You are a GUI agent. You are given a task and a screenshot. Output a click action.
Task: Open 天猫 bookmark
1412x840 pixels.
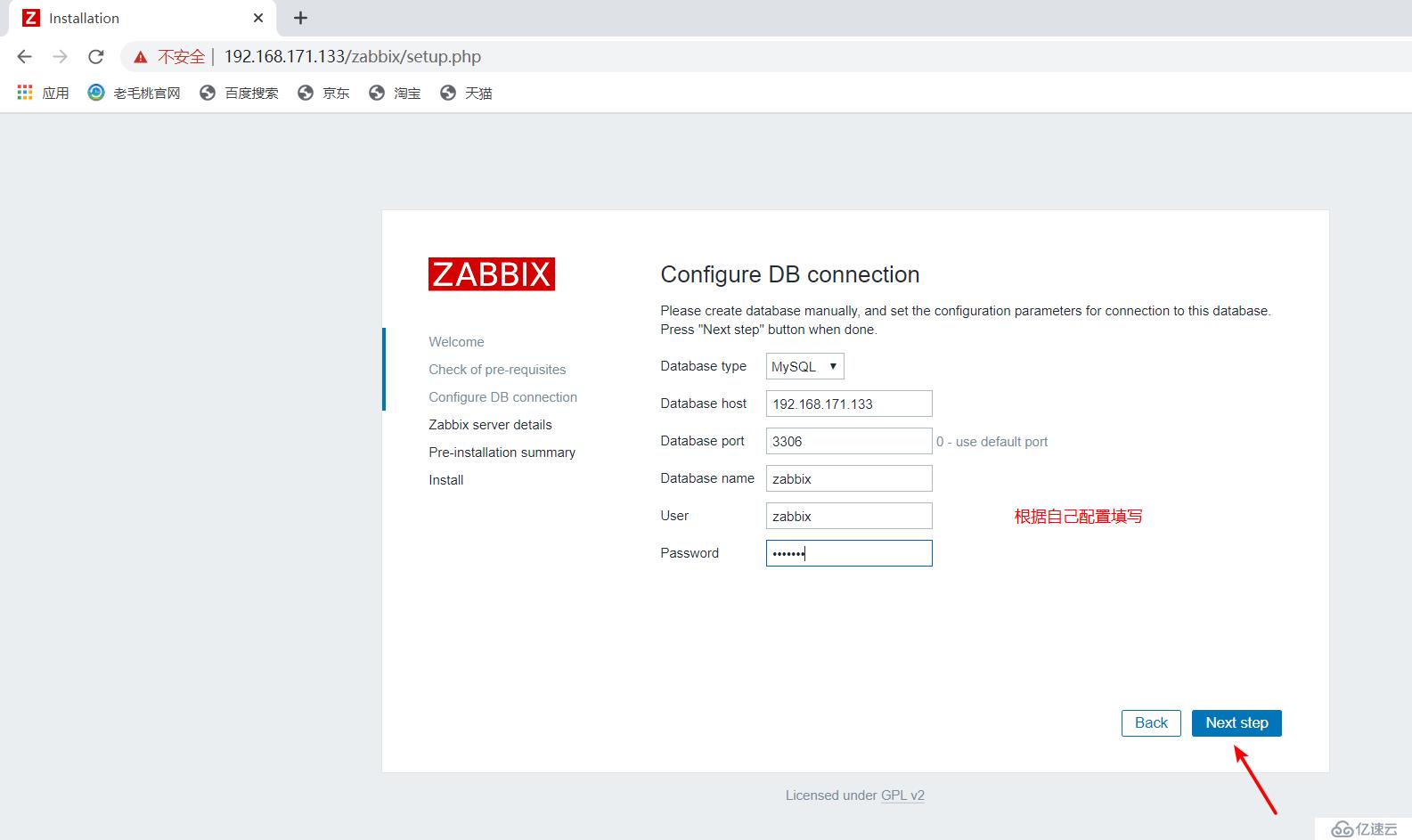(x=466, y=93)
